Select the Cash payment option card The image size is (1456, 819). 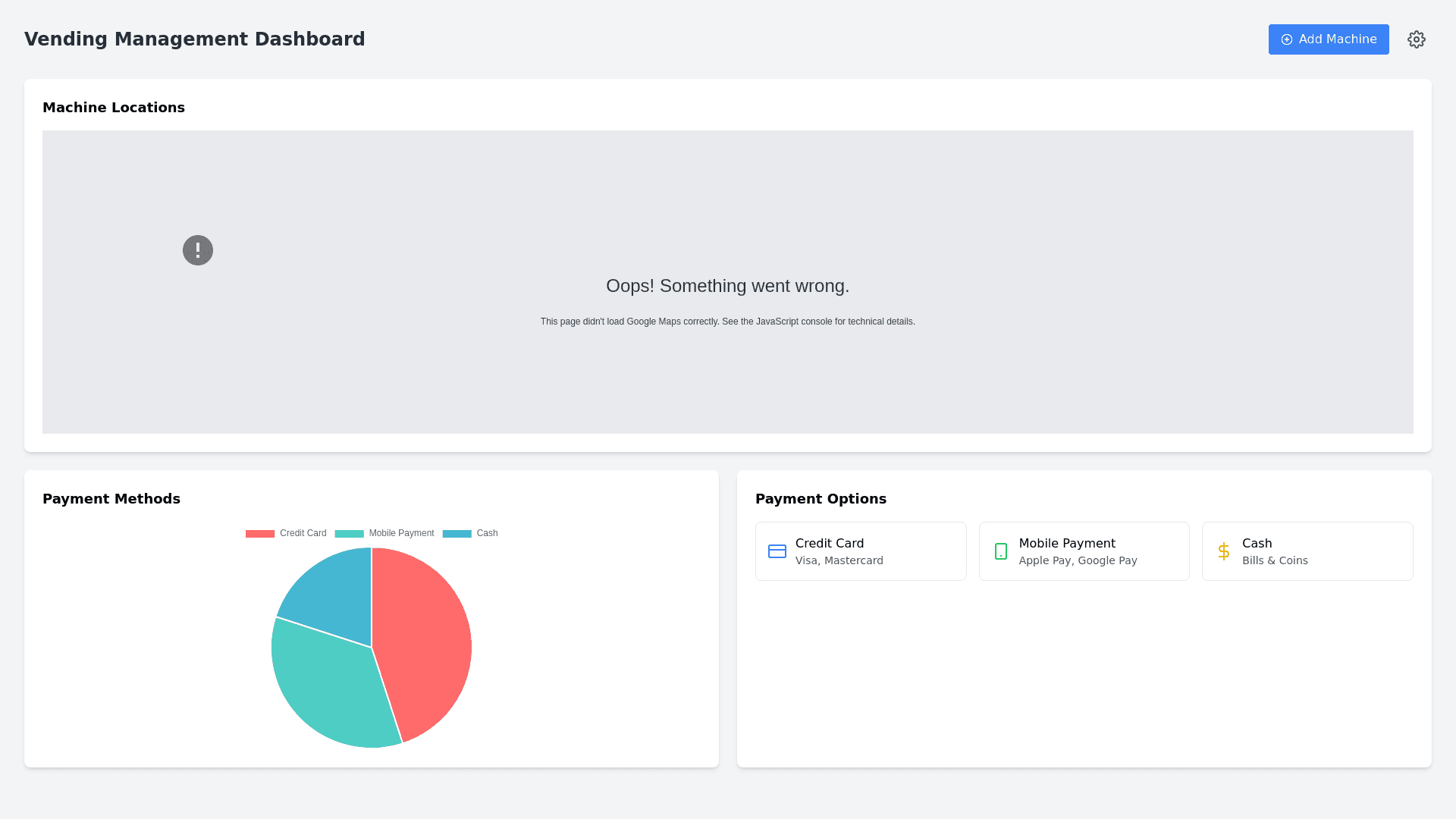1307,551
